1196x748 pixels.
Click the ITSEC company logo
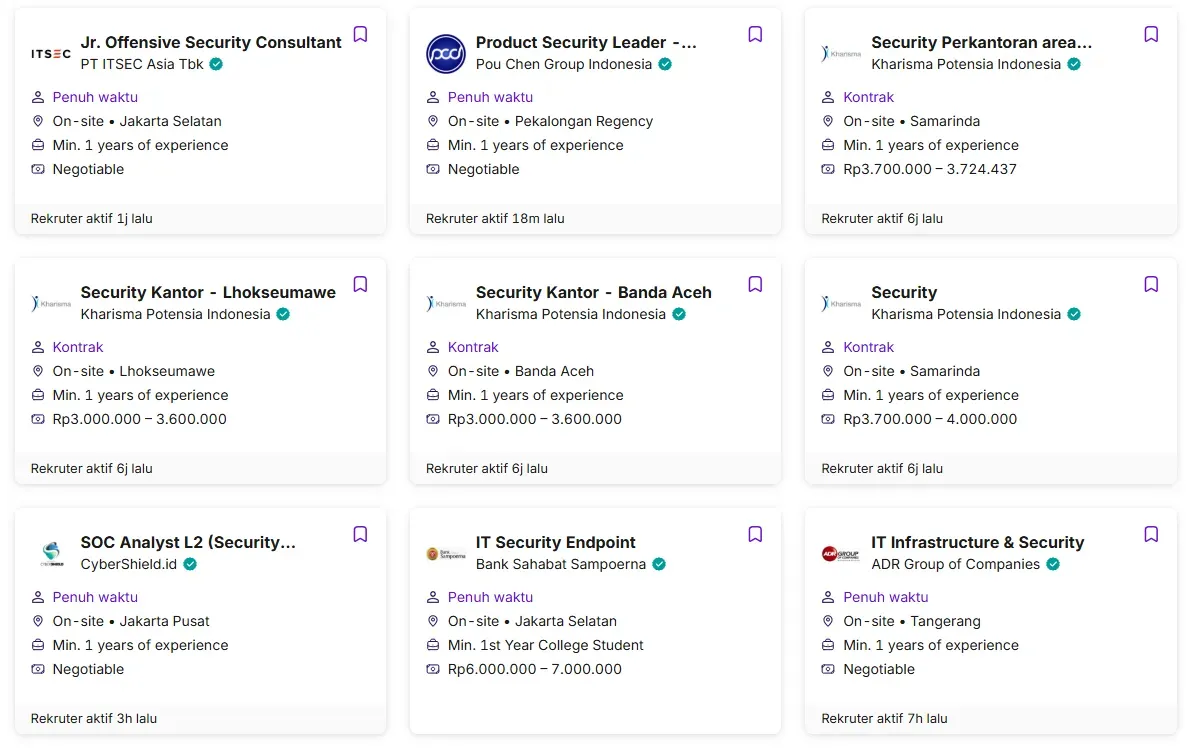coord(50,54)
